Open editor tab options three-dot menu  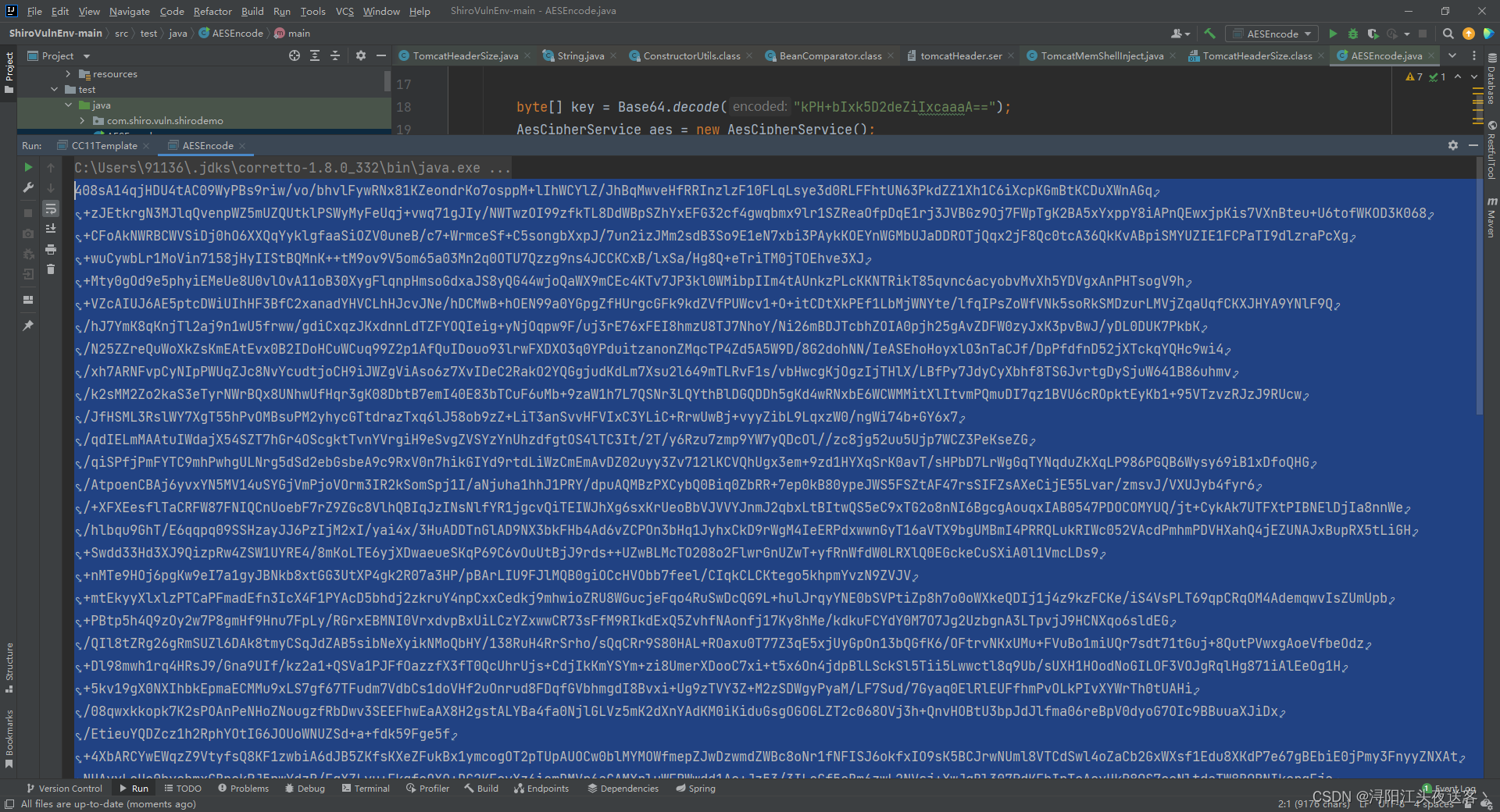tap(1474, 55)
